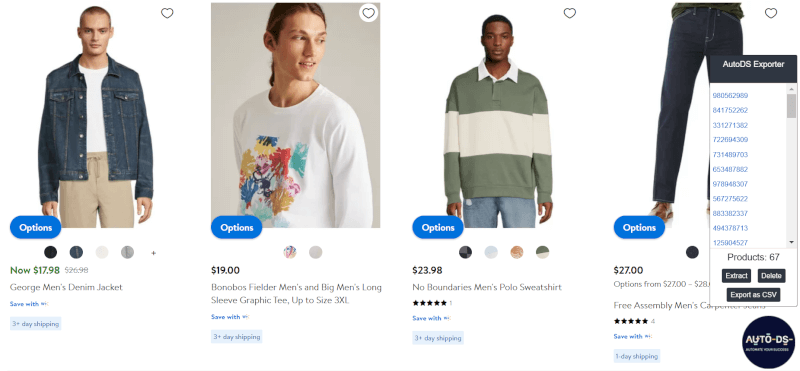Open Options for the Bonobos graphic tee

[x=237, y=228]
